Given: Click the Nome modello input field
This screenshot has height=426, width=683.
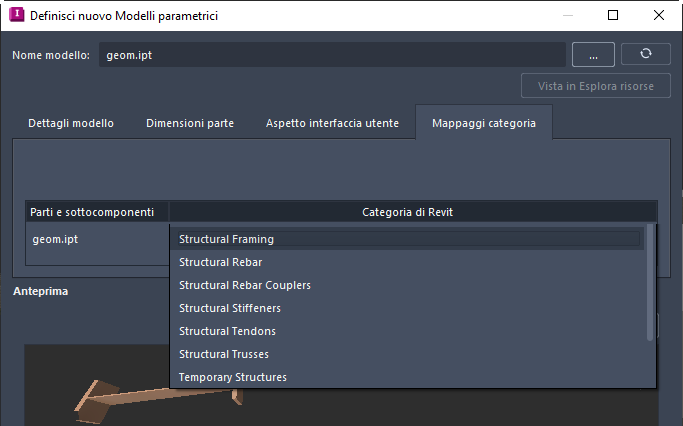Looking at the screenshot, I should coord(332,55).
